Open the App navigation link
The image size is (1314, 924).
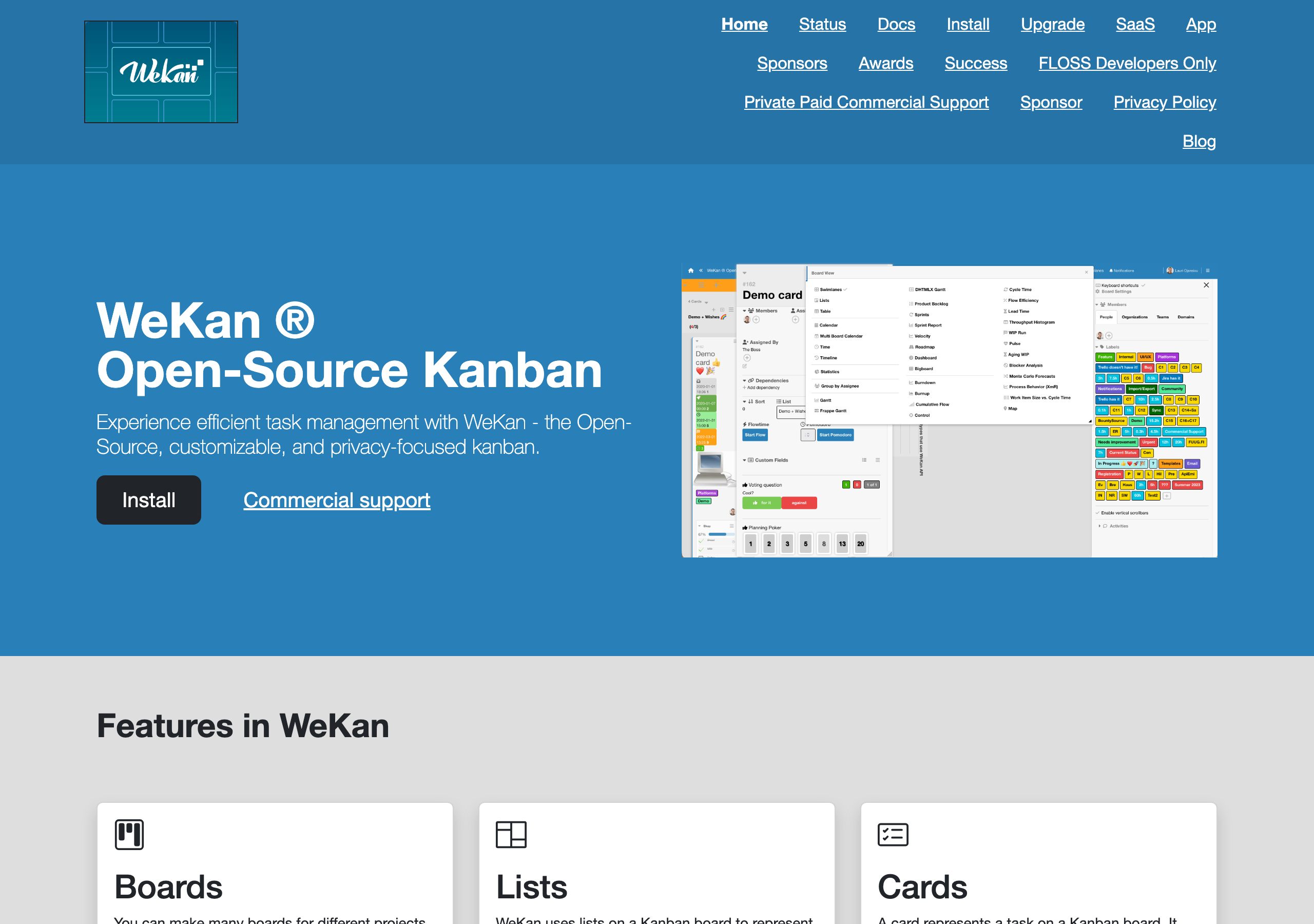pos(1201,25)
